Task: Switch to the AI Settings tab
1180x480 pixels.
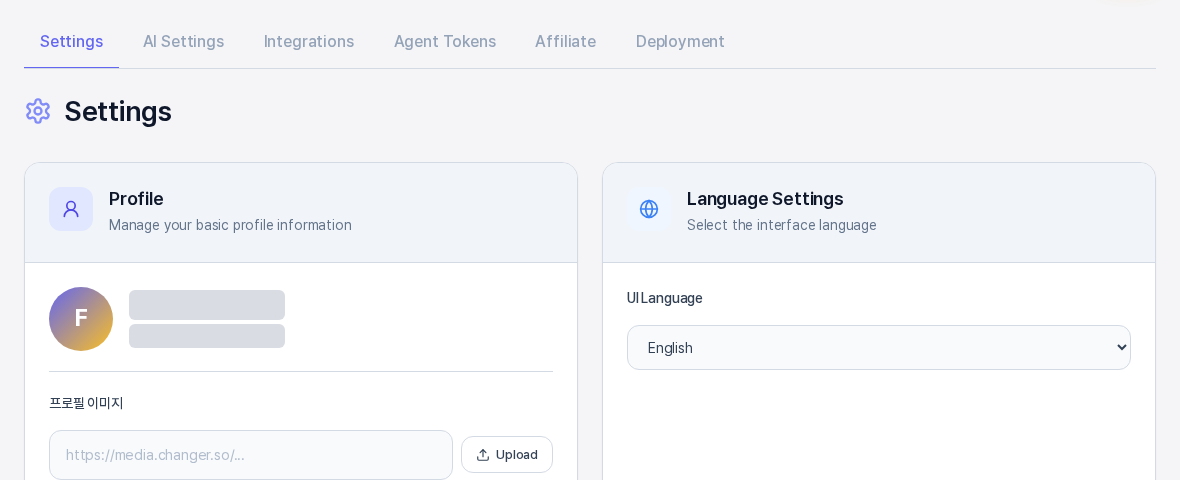Action: 184,41
